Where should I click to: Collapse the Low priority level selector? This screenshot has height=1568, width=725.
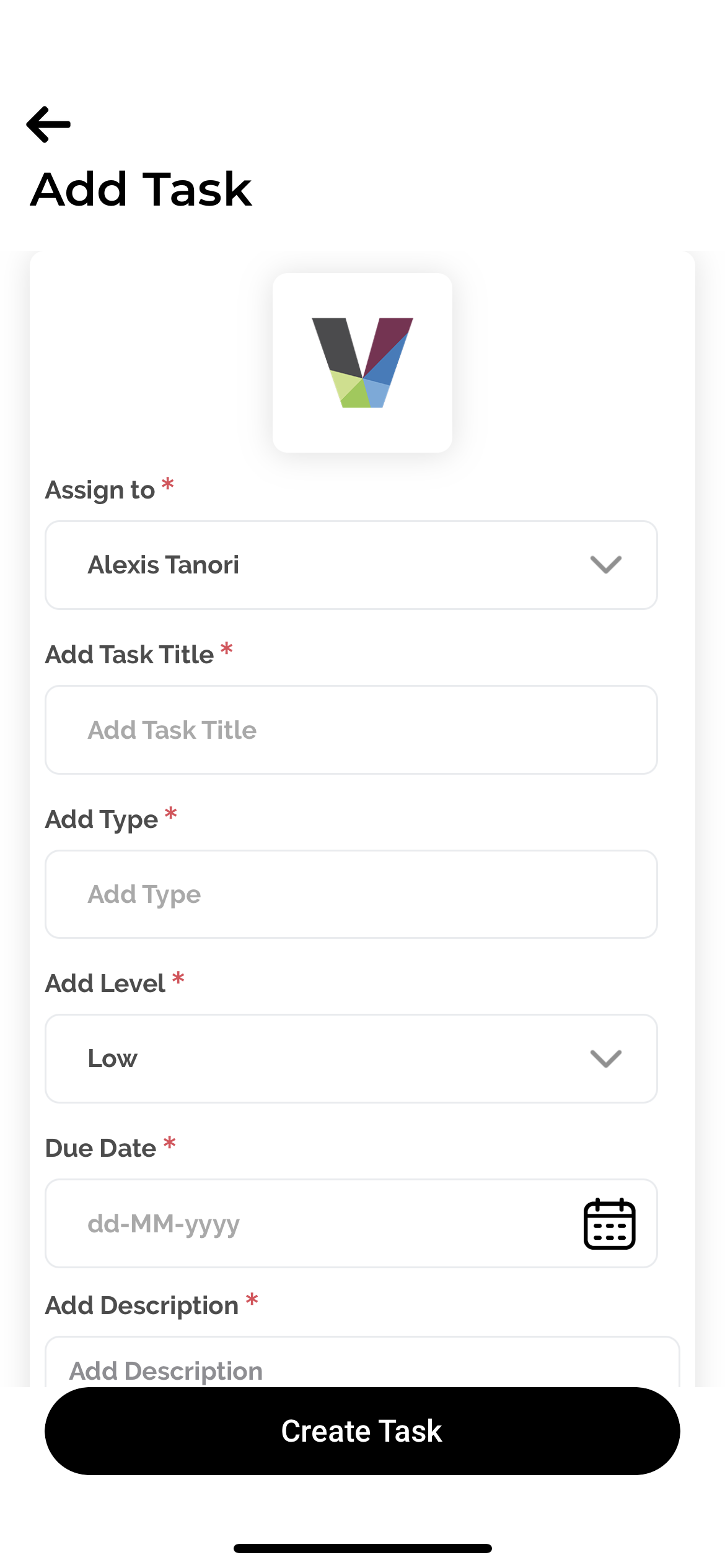[605, 1058]
